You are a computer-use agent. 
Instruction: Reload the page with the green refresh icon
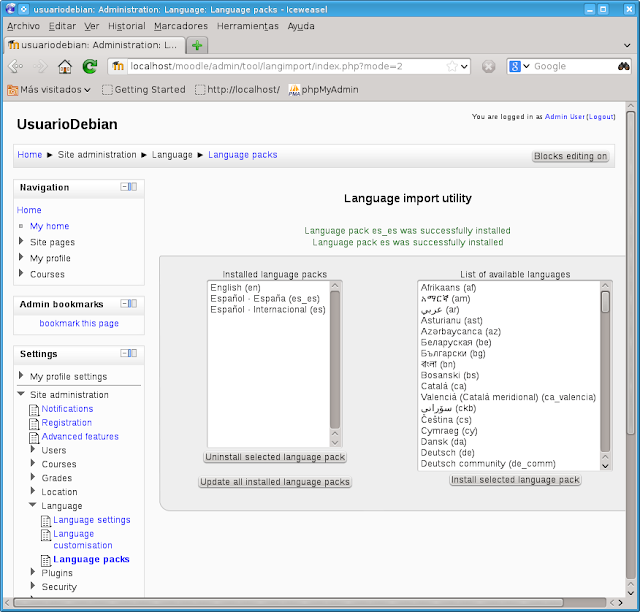coord(90,66)
